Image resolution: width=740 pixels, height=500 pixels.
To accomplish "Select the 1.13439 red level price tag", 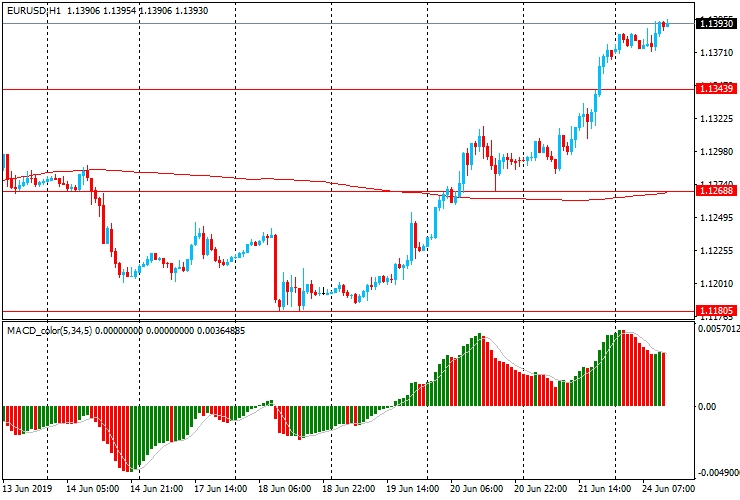I will [716, 89].
